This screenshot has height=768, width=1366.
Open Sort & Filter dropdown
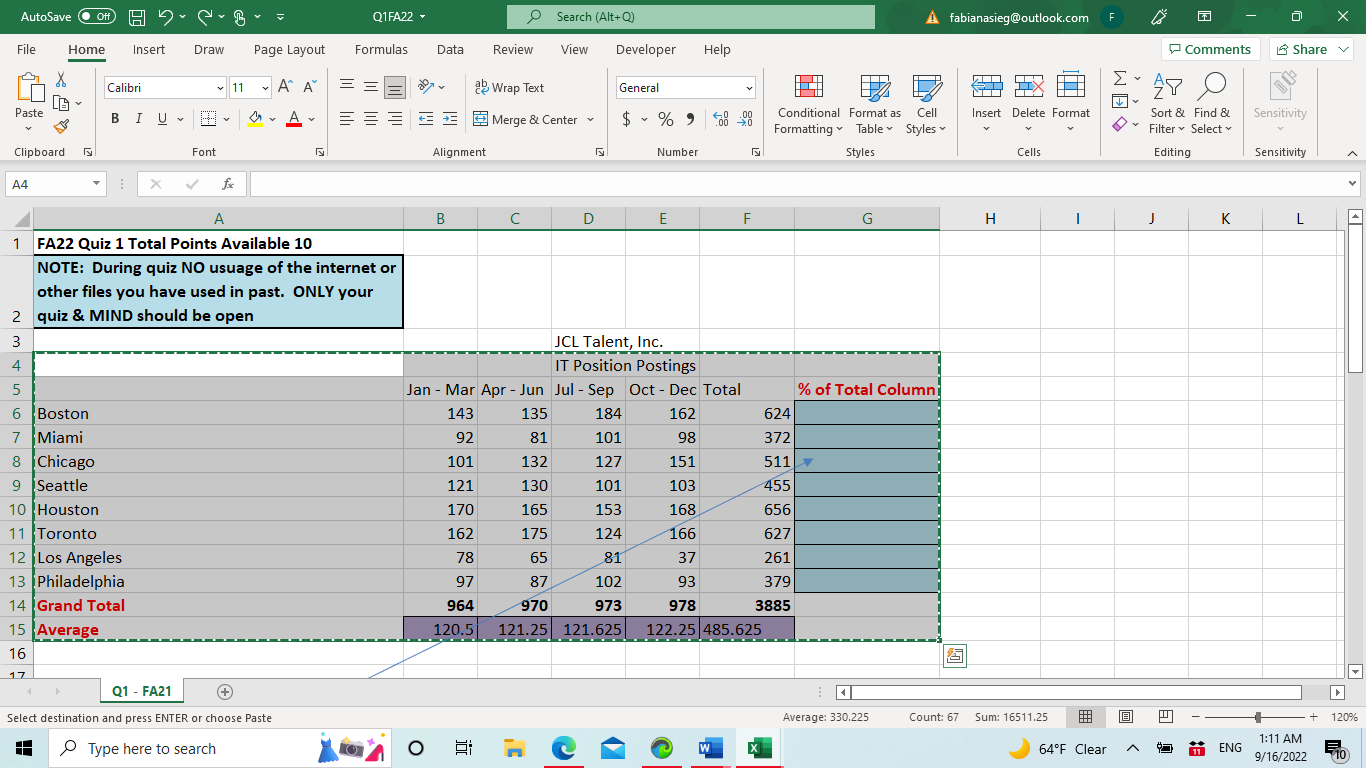click(1167, 104)
